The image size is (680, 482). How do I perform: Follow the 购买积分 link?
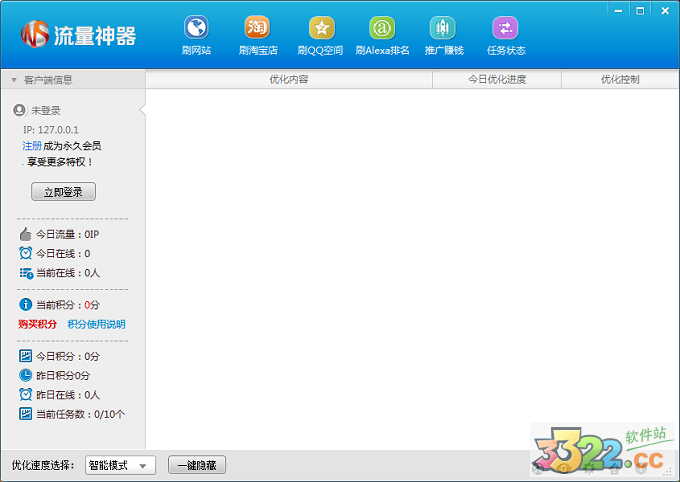[37, 324]
